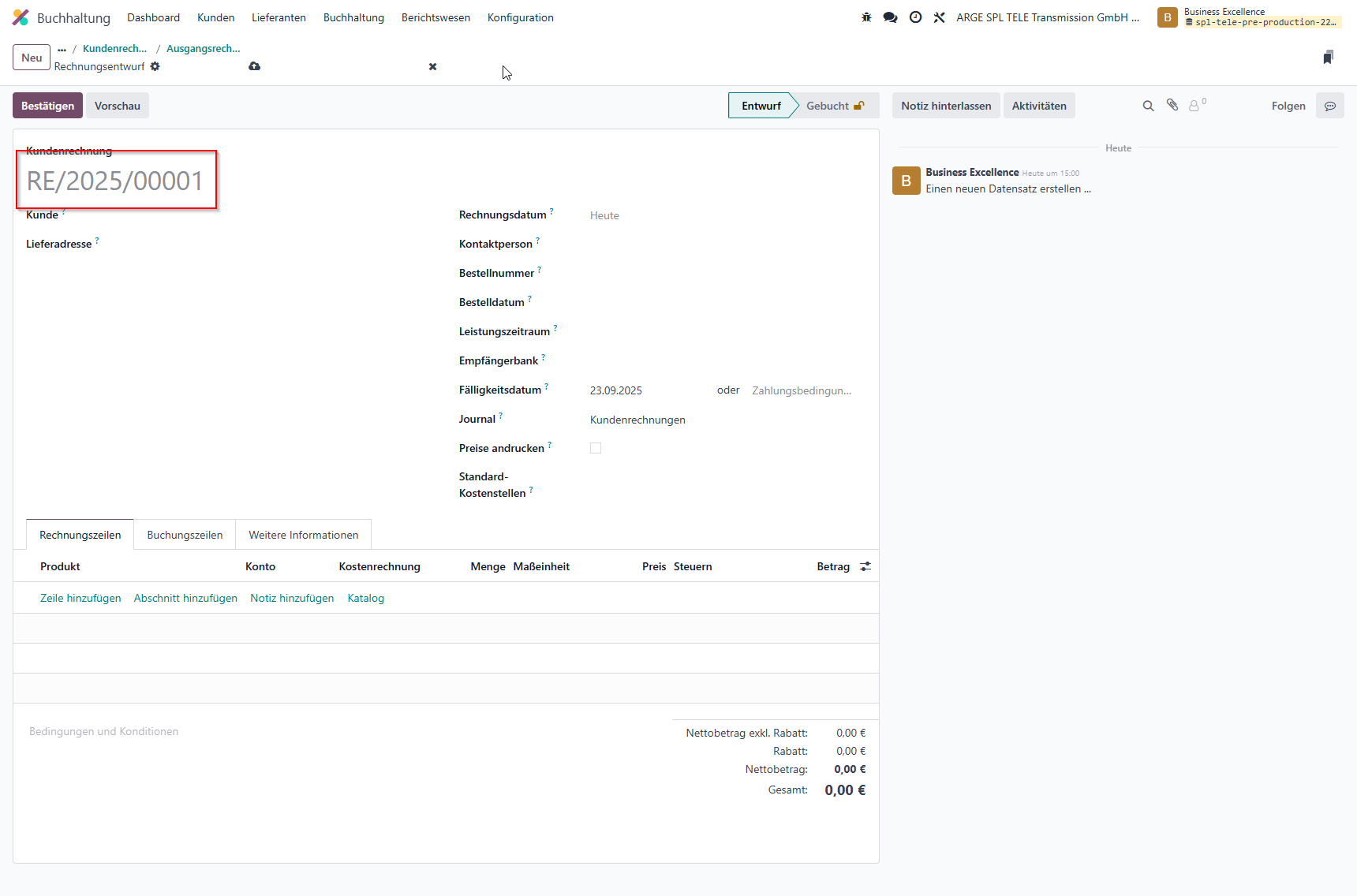
Task: Click the cloud save icon
Action: point(254,66)
